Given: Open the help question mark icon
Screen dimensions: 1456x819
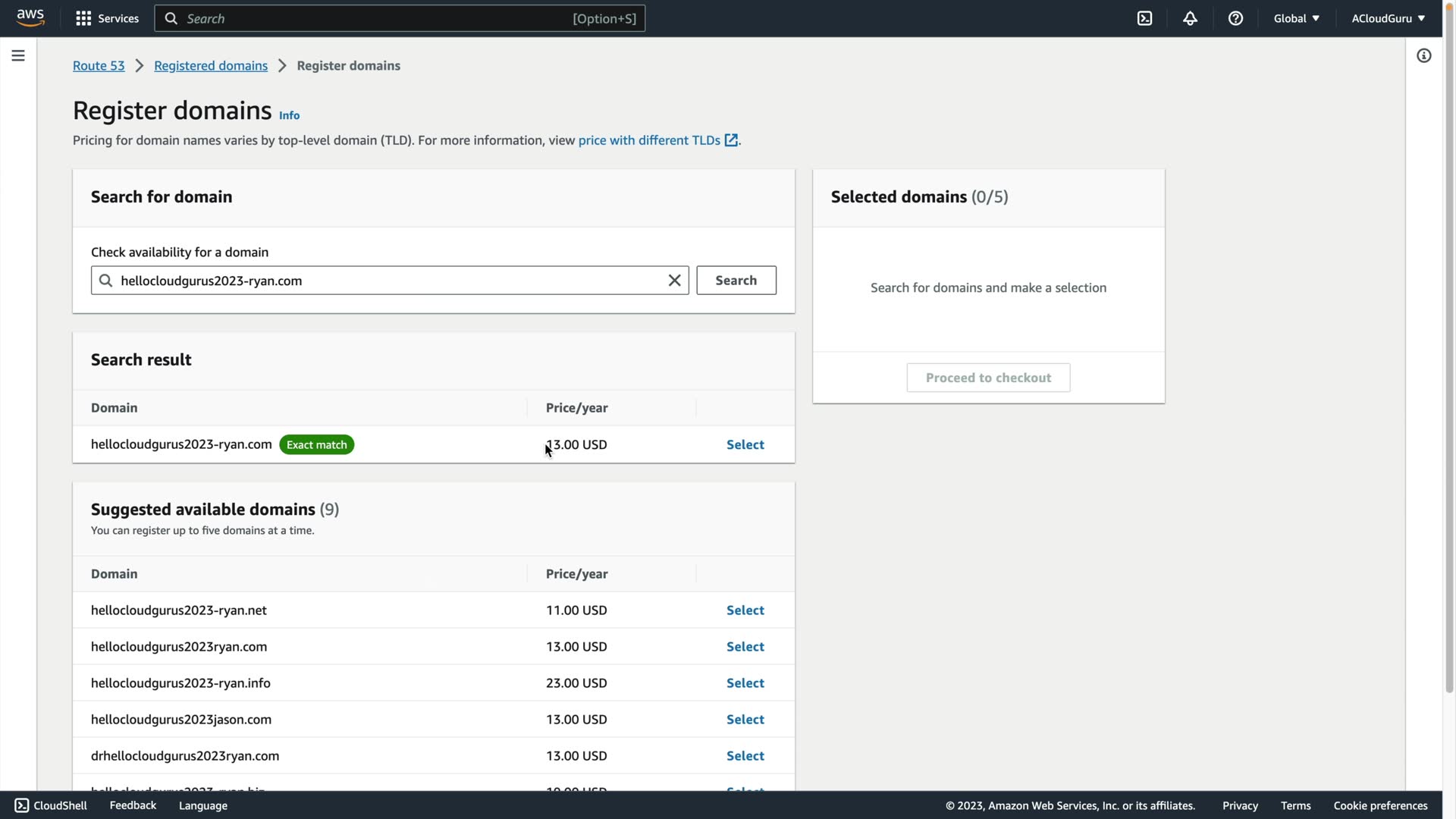Looking at the screenshot, I should (x=1235, y=18).
